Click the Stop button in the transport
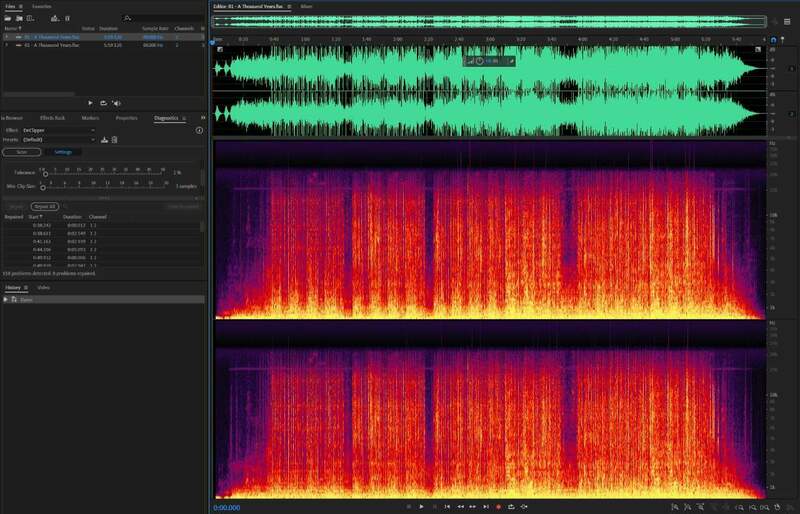The width and height of the screenshot is (800, 514). 408,507
